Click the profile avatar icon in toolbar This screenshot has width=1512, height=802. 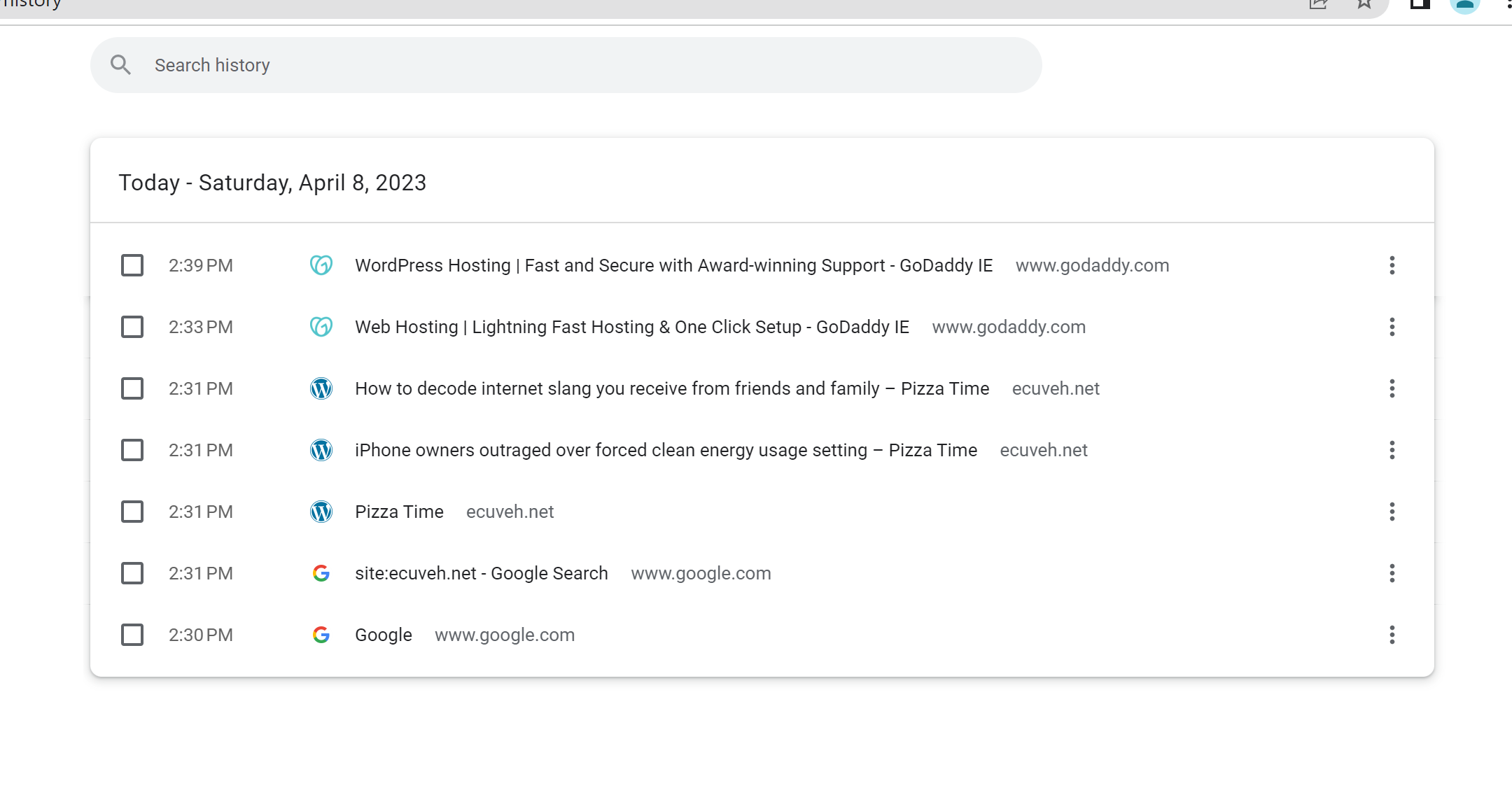(1464, 6)
